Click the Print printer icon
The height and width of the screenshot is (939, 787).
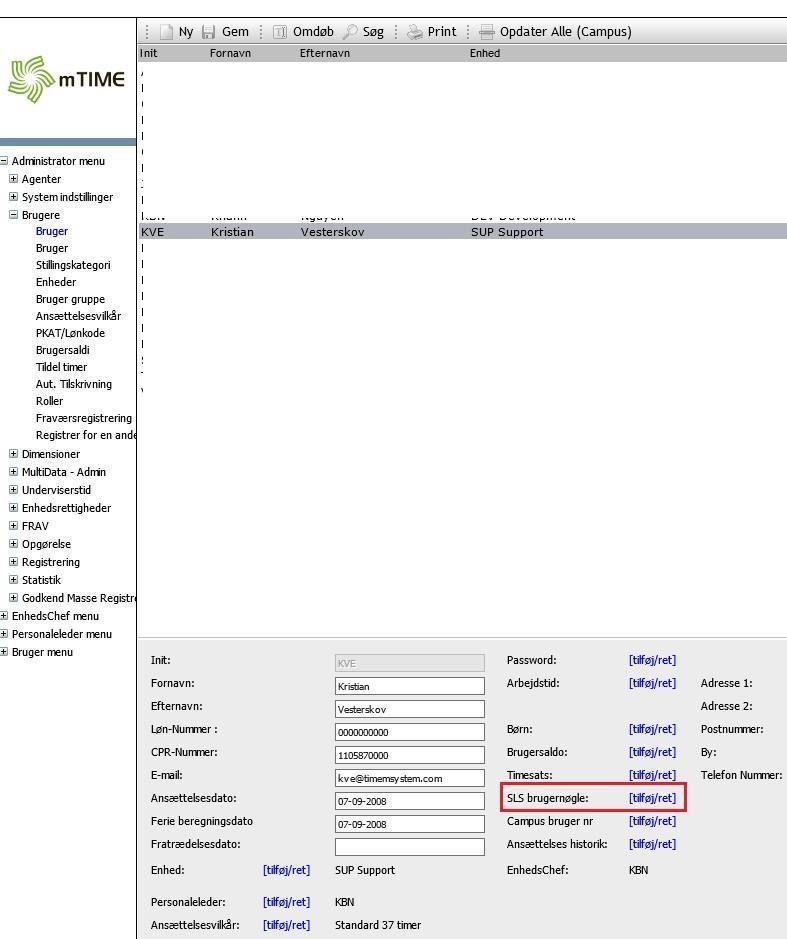pyautogui.click(x=415, y=32)
